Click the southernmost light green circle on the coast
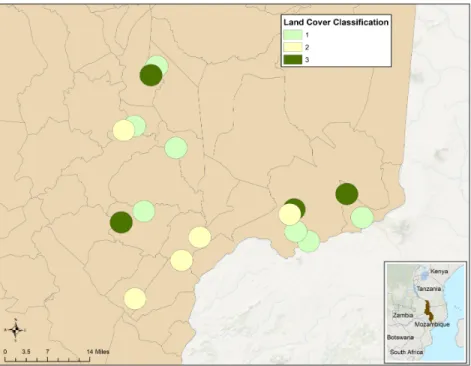This screenshot has width=471, height=366. point(310,242)
